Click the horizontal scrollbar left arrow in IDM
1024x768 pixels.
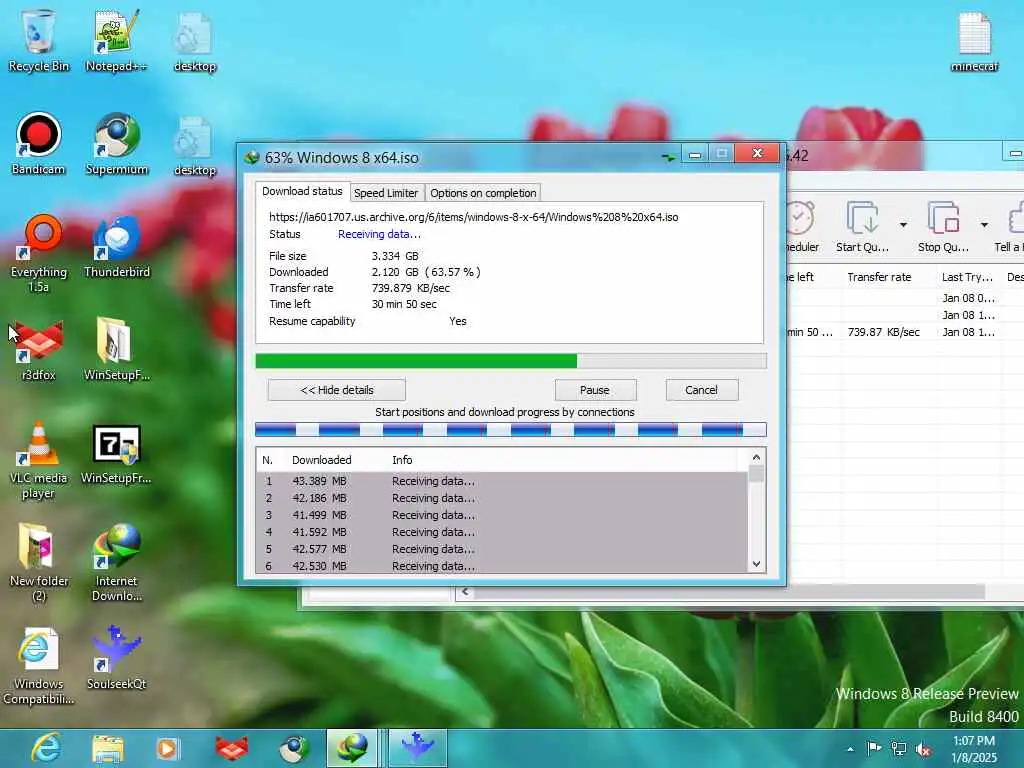(465, 592)
